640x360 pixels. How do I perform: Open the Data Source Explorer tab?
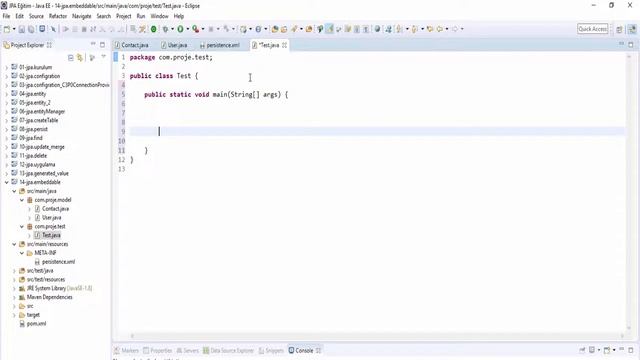click(x=229, y=351)
